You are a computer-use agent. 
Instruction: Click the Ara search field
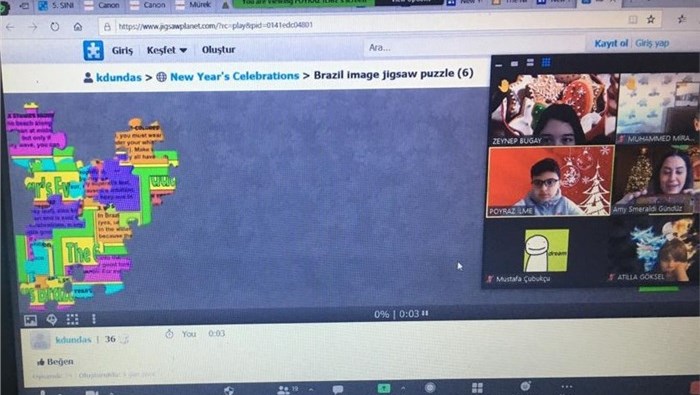pyautogui.click(x=473, y=47)
